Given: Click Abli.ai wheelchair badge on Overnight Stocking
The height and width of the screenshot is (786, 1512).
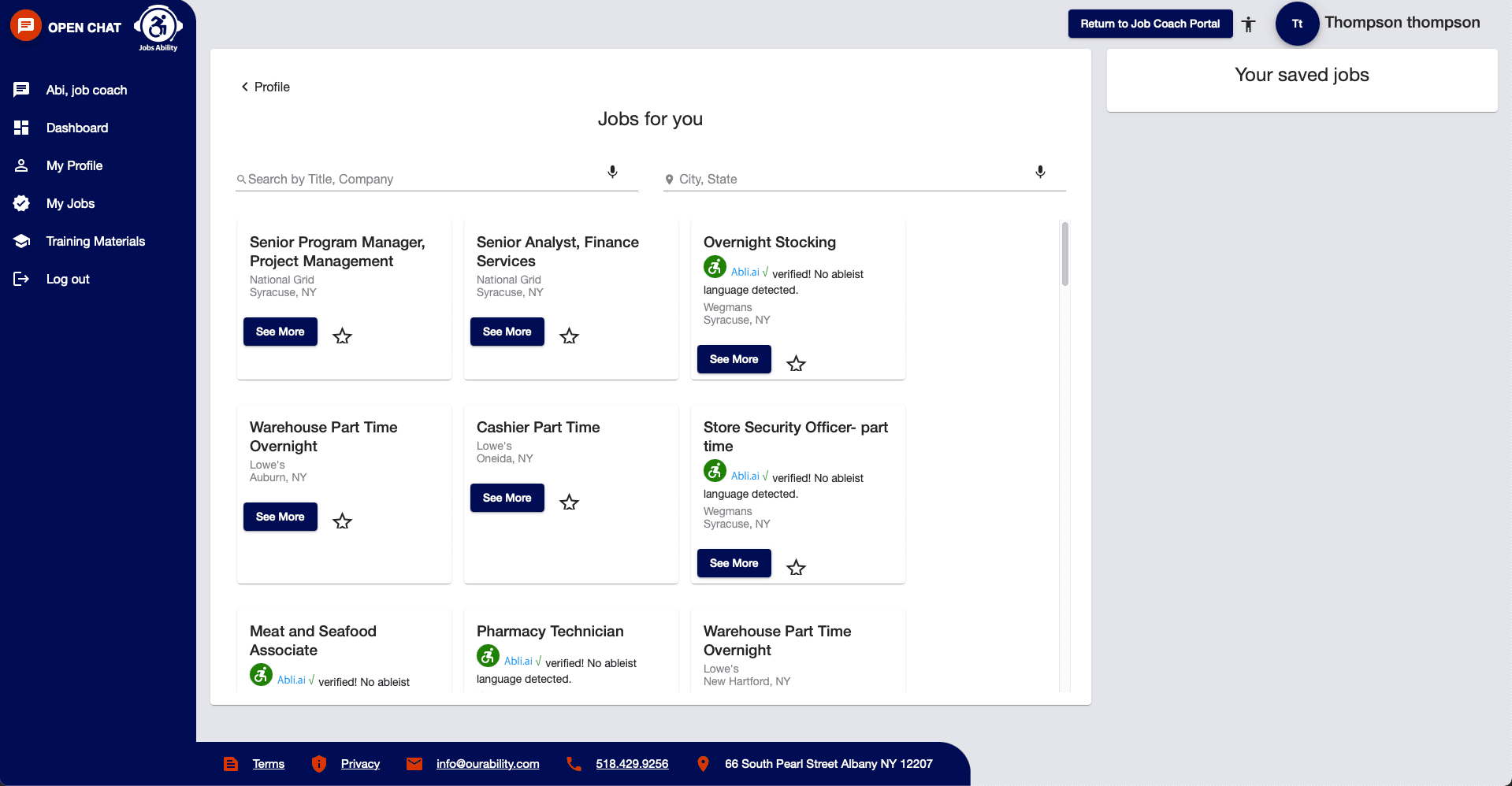Looking at the screenshot, I should (715, 267).
